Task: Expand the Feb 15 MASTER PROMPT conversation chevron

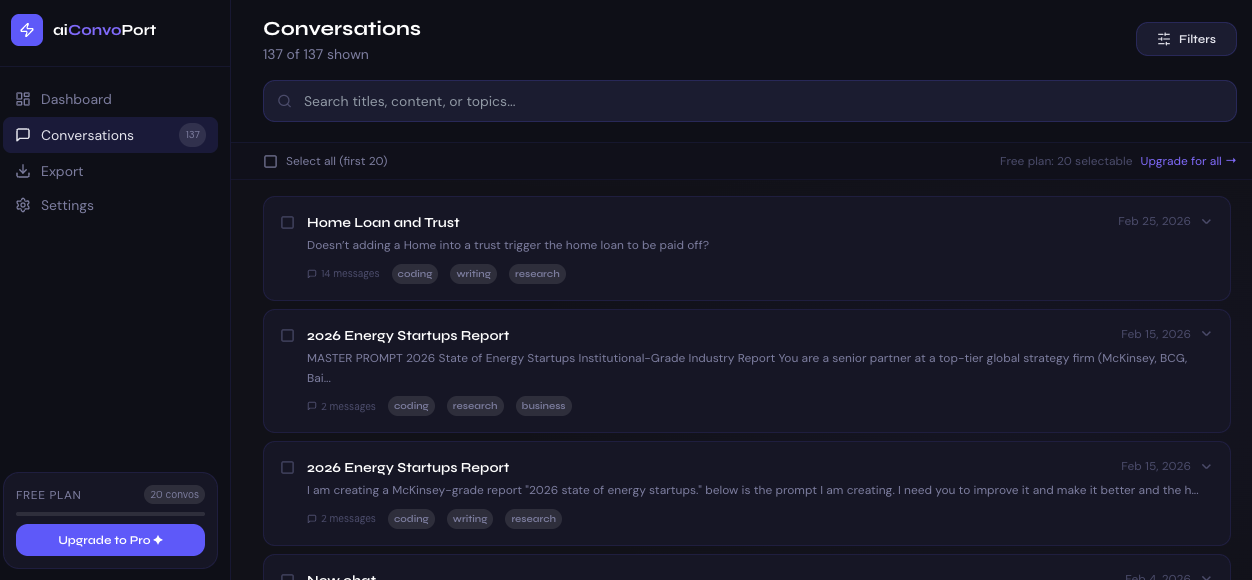Action: pyautogui.click(x=1206, y=334)
